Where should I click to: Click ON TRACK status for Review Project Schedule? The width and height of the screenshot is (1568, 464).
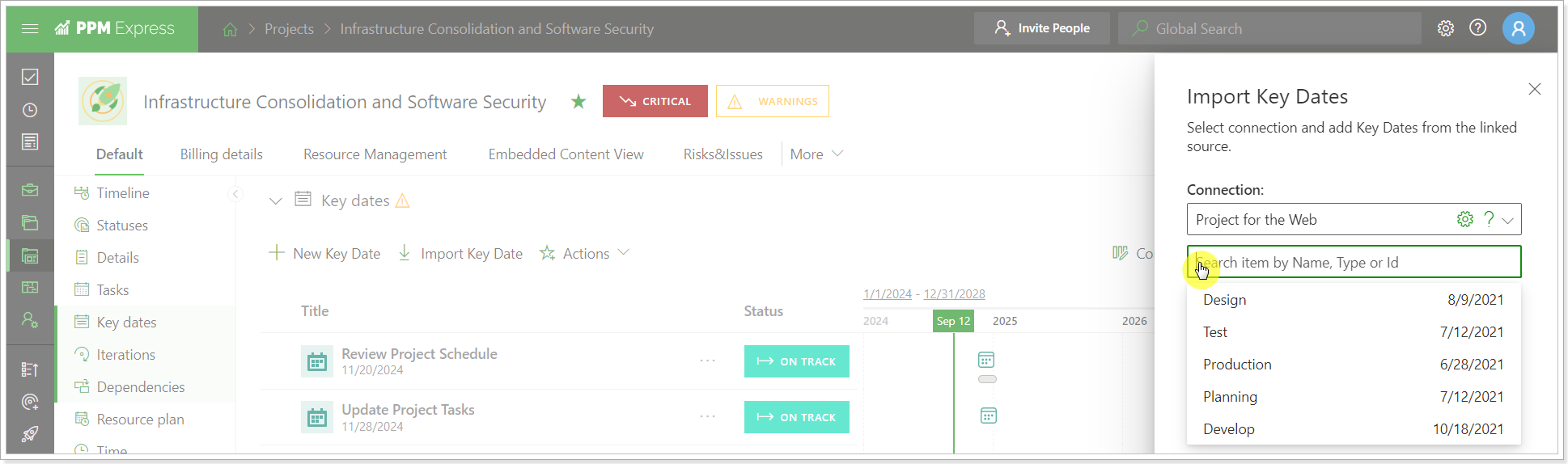click(x=797, y=361)
